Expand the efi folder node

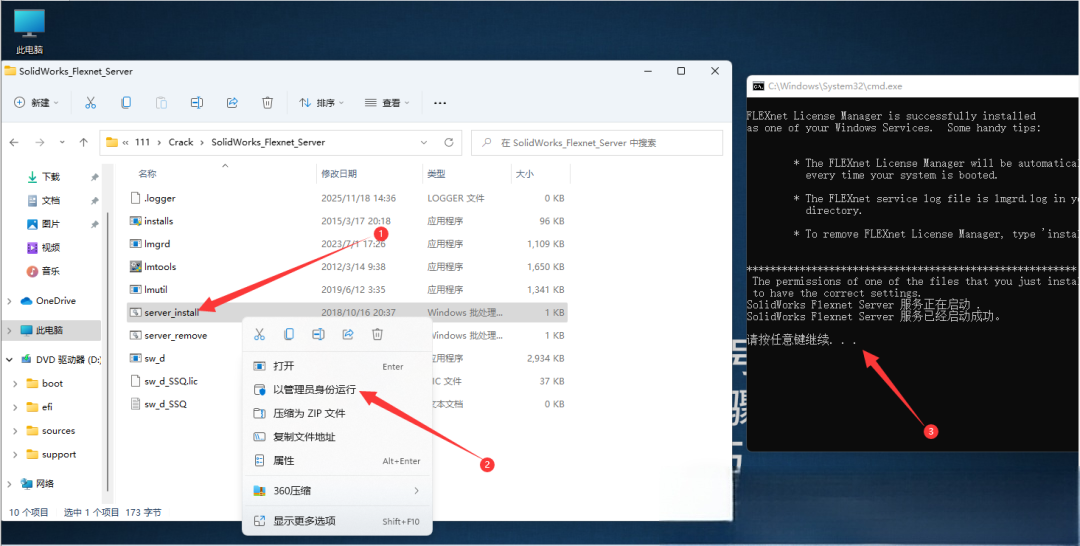pos(15,407)
